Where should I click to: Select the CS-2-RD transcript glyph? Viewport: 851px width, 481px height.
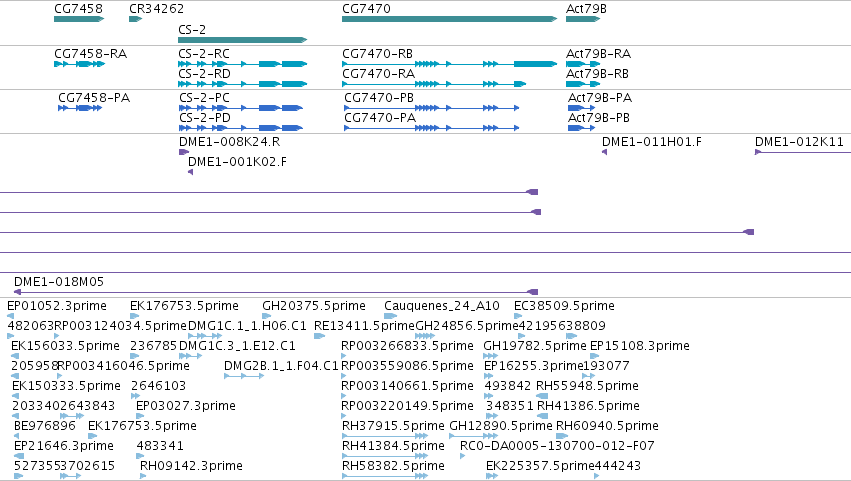click(x=243, y=84)
